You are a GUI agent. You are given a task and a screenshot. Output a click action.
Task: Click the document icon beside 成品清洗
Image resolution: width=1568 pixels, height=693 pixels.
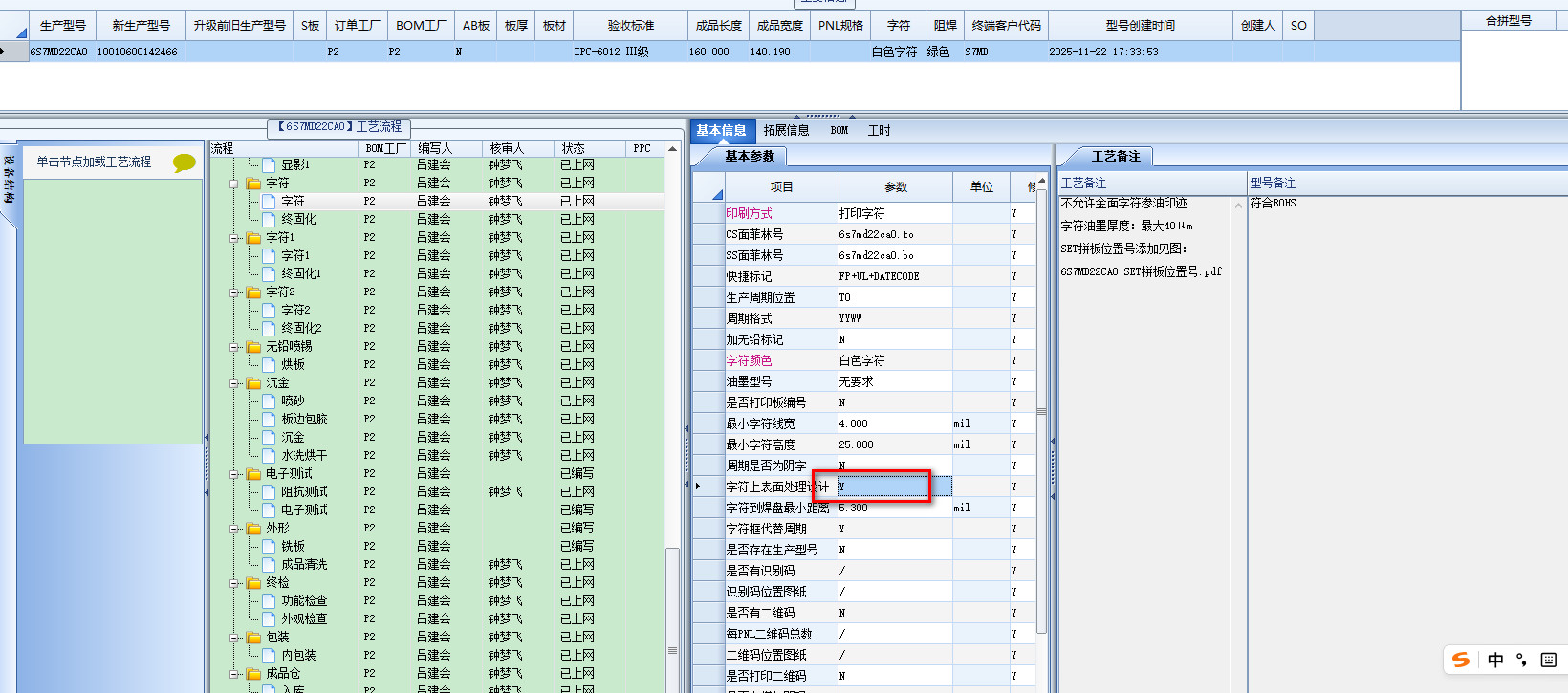[269, 564]
